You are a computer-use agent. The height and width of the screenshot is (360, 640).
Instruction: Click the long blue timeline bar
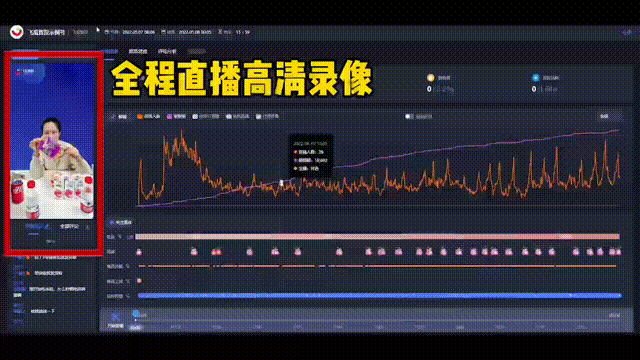tap(380, 296)
